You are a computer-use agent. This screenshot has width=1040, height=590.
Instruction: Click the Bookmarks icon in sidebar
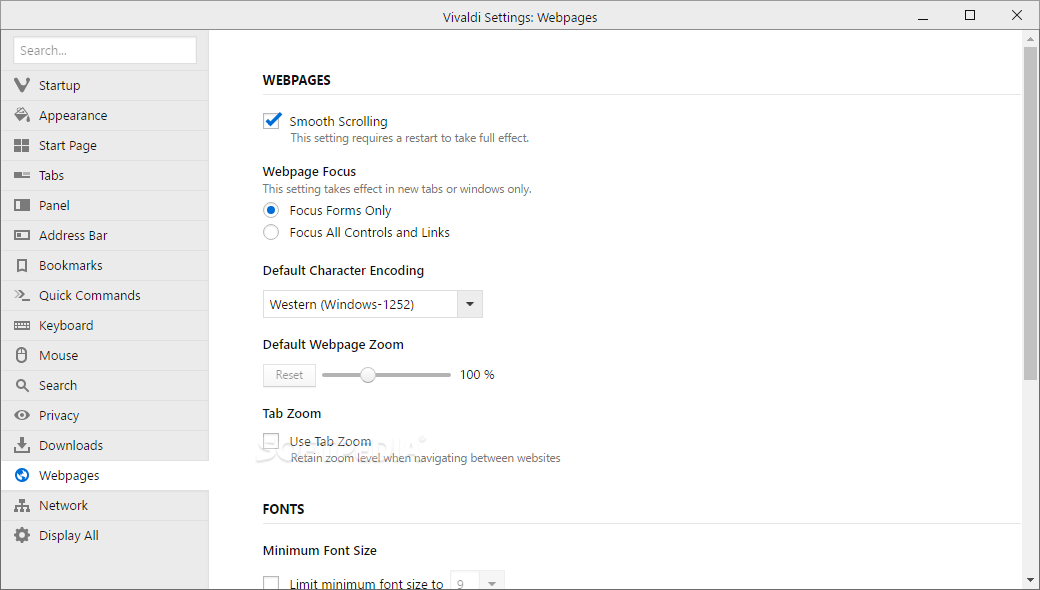(x=21, y=265)
